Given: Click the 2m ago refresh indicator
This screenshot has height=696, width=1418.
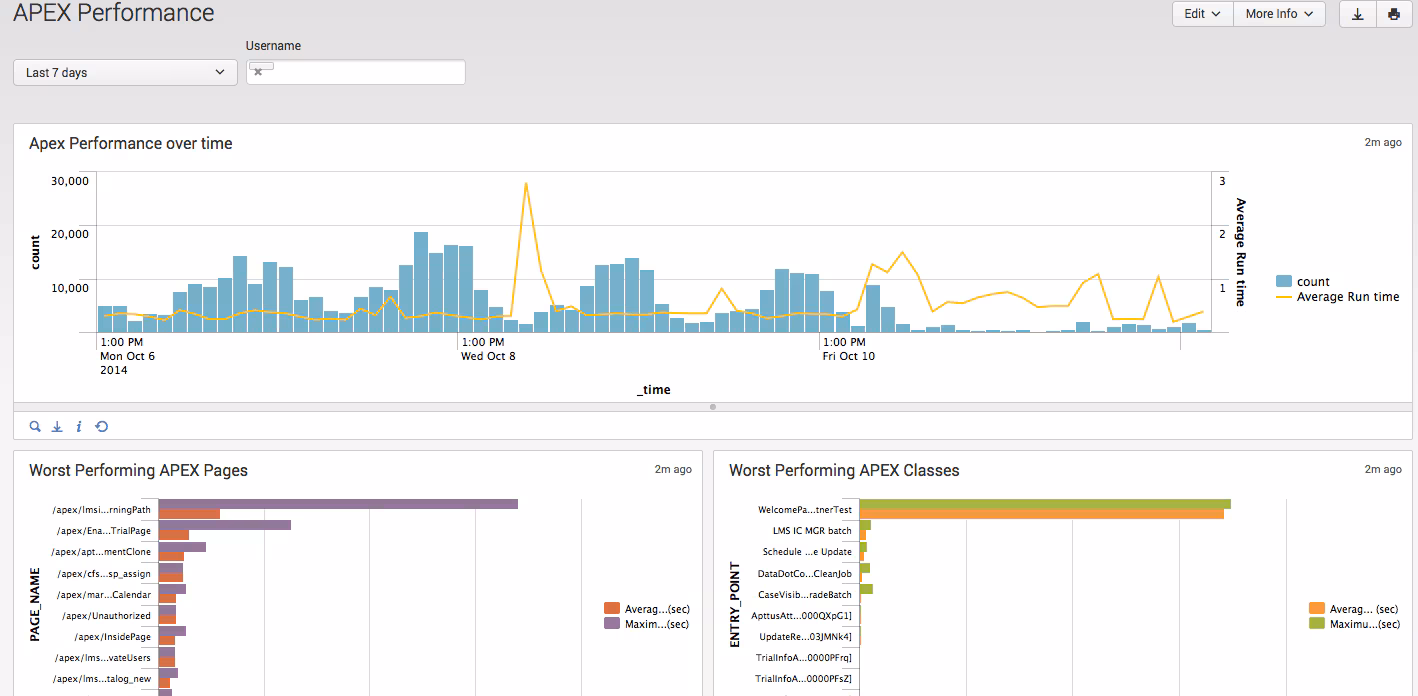Looking at the screenshot, I should (x=1383, y=142).
